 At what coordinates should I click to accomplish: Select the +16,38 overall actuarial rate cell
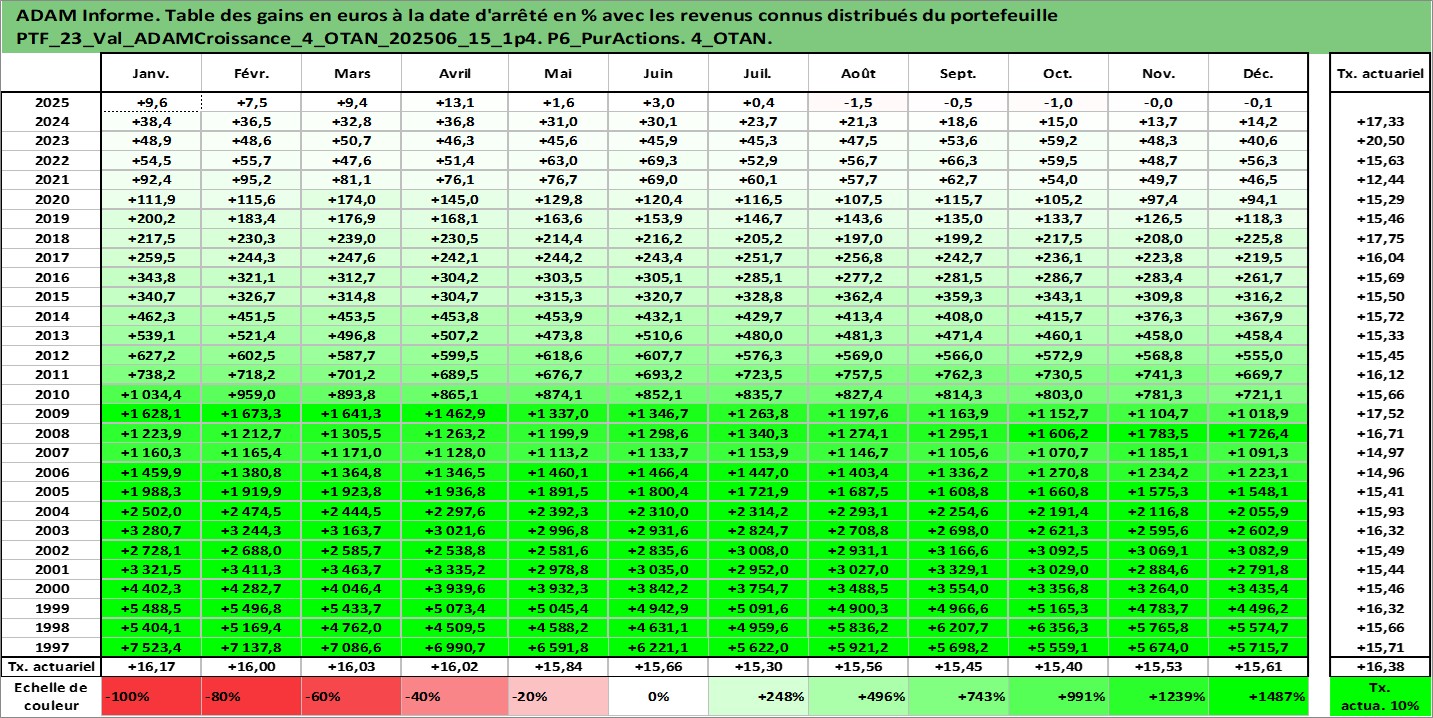[x=1379, y=666]
